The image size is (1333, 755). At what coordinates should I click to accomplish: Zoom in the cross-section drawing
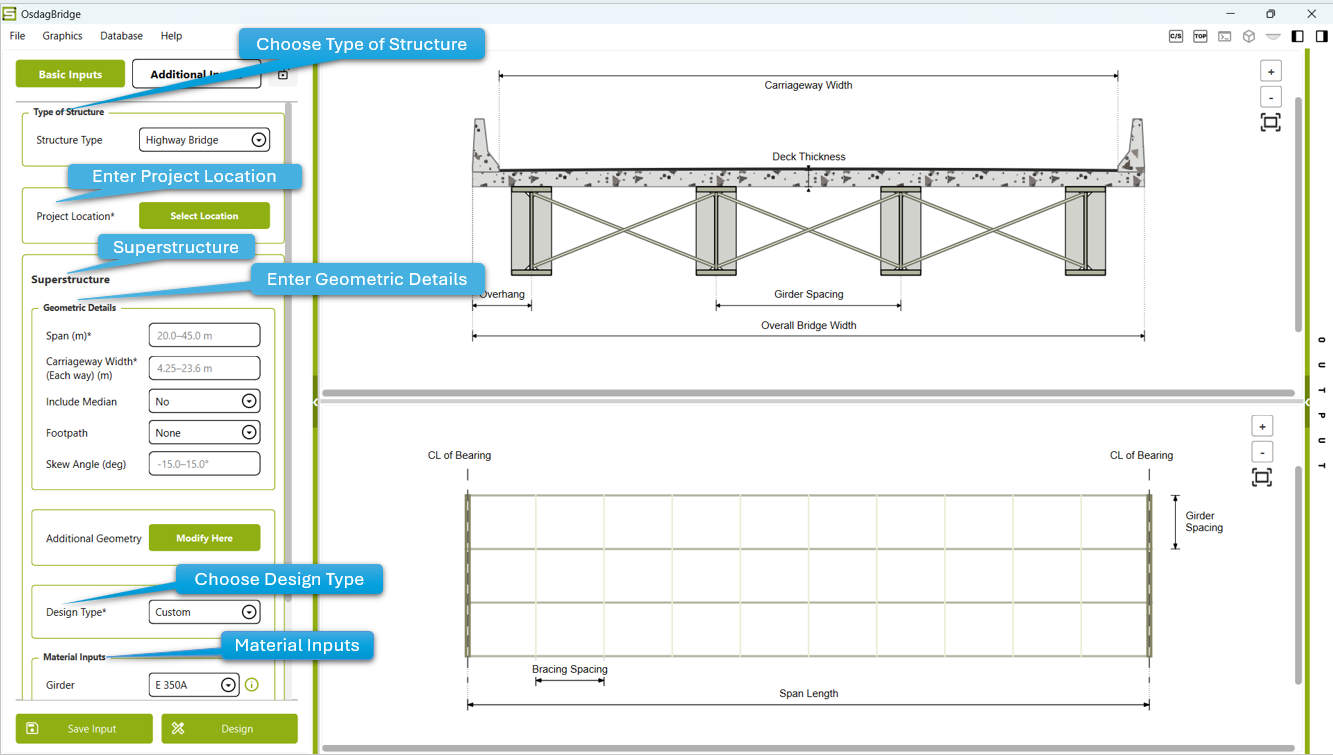point(1271,72)
